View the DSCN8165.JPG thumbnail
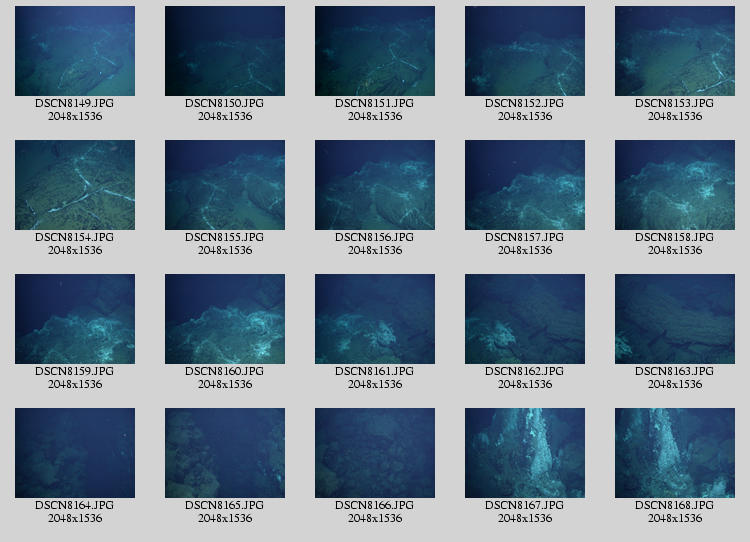750x542 pixels. (x=225, y=453)
